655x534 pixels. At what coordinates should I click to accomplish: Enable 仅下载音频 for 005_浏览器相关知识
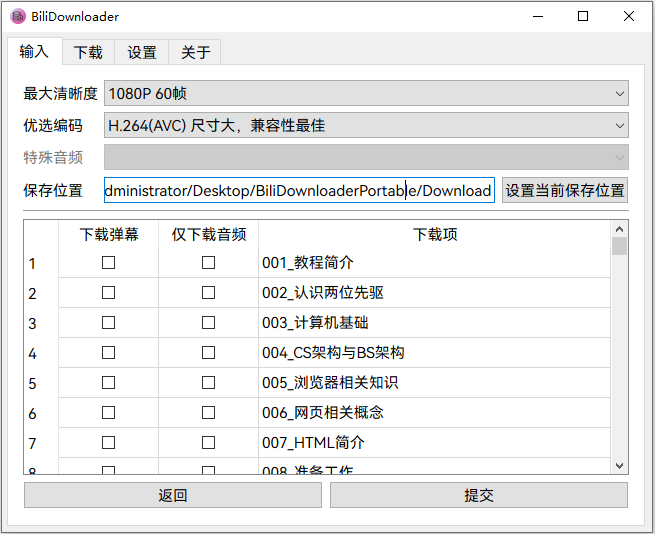click(x=208, y=383)
